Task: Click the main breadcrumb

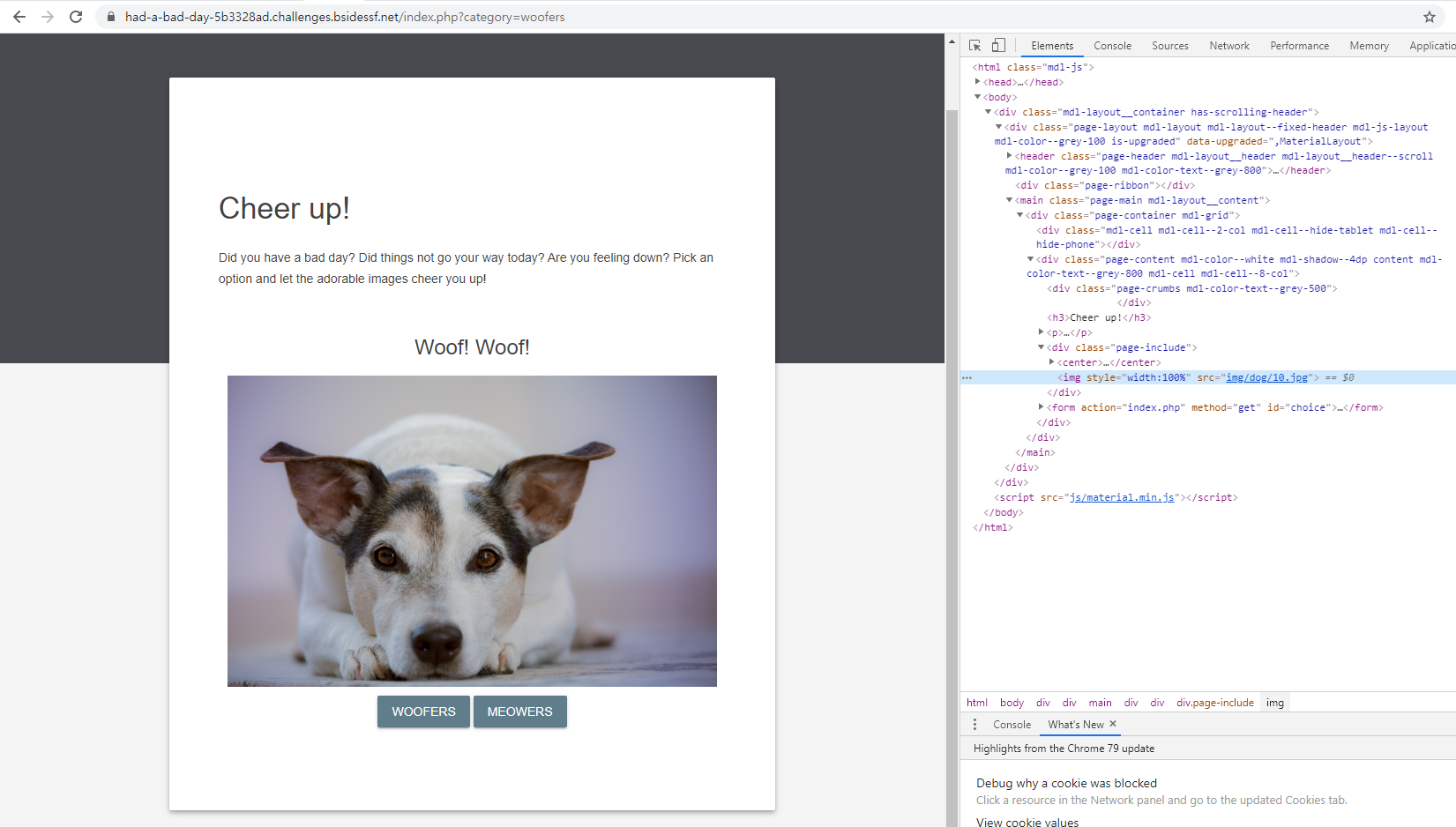Action: pyautogui.click(x=1100, y=703)
